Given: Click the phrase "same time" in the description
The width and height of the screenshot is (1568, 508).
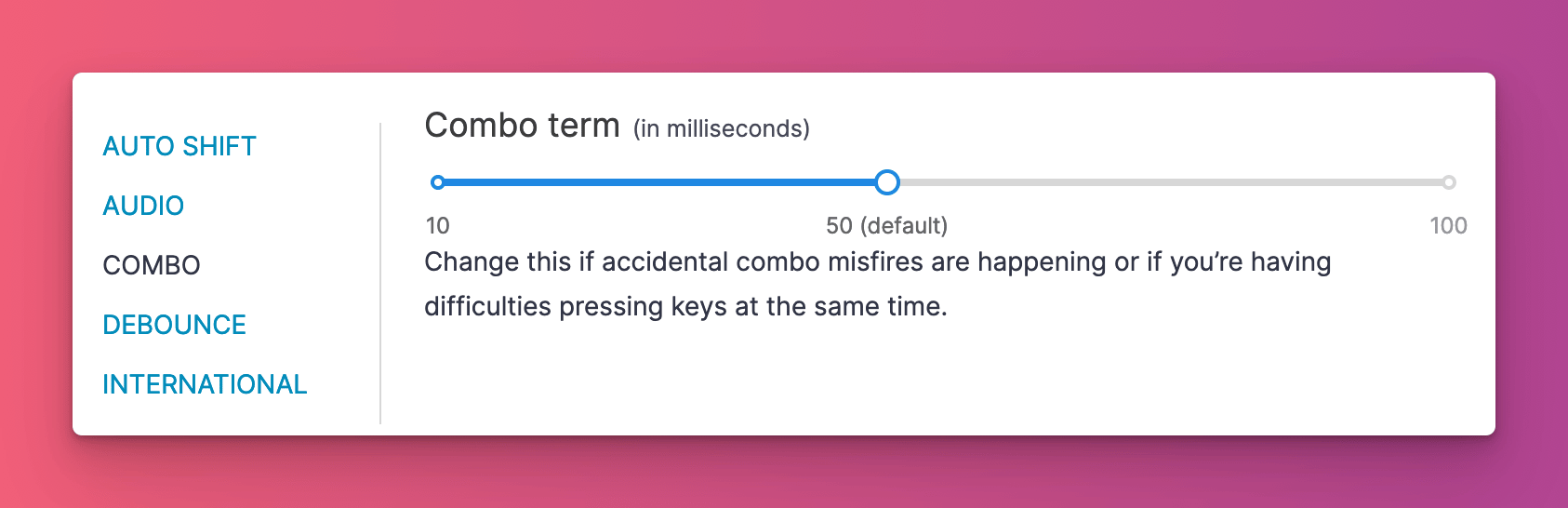Looking at the screenshot, I should (x=880, y=307).
